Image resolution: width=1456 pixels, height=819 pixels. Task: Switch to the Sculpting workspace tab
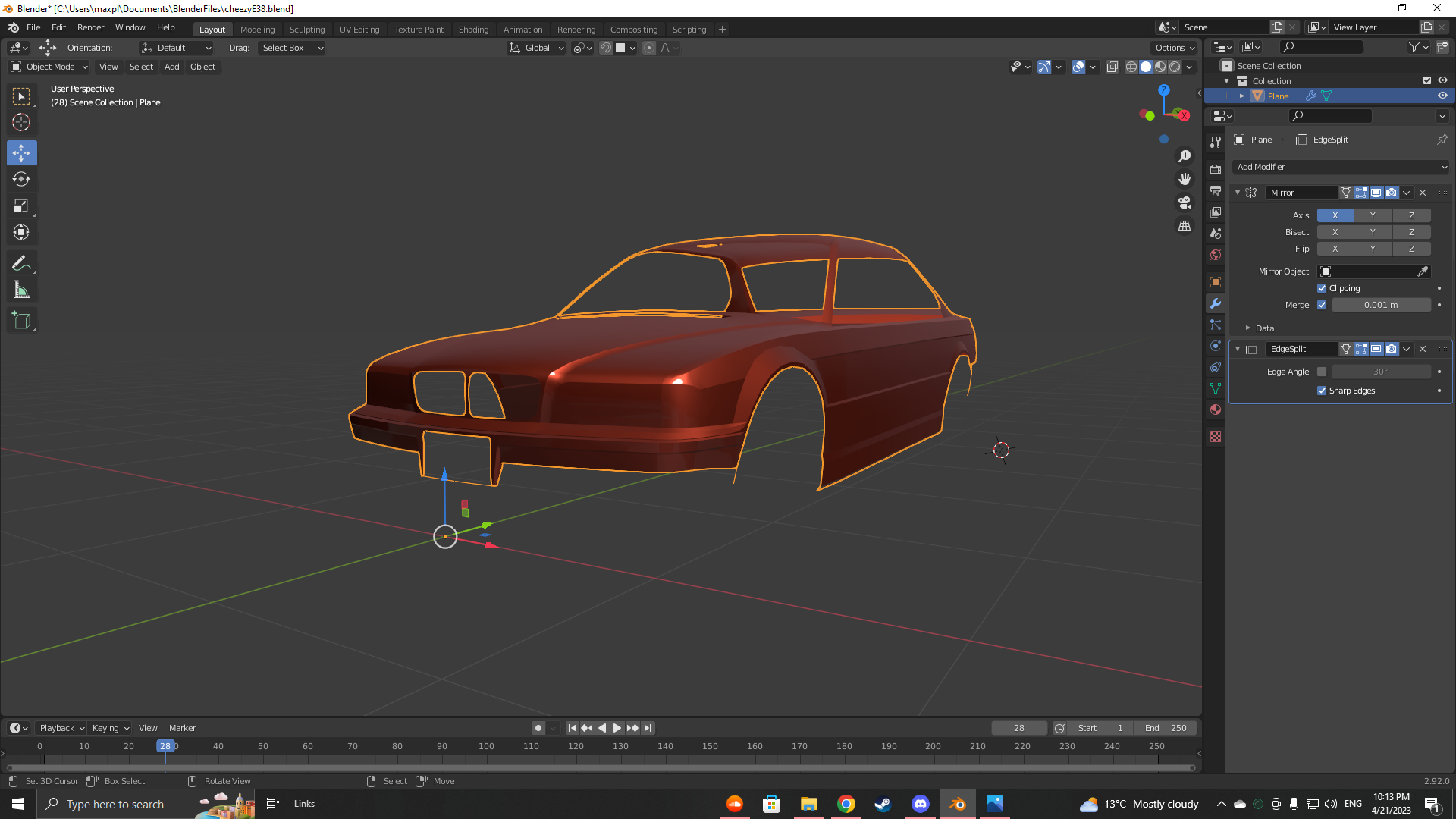tap(306, 30)
